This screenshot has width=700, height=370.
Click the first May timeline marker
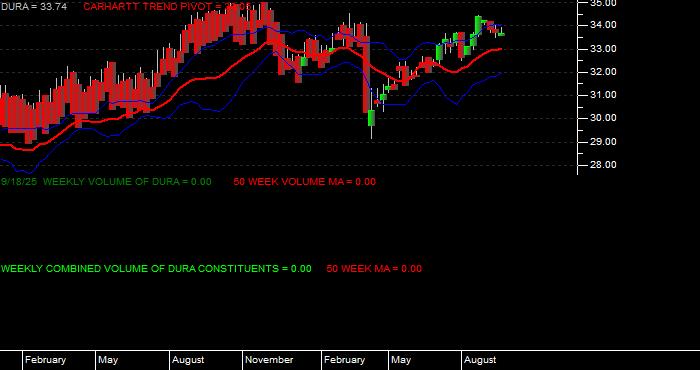[108, 360]
